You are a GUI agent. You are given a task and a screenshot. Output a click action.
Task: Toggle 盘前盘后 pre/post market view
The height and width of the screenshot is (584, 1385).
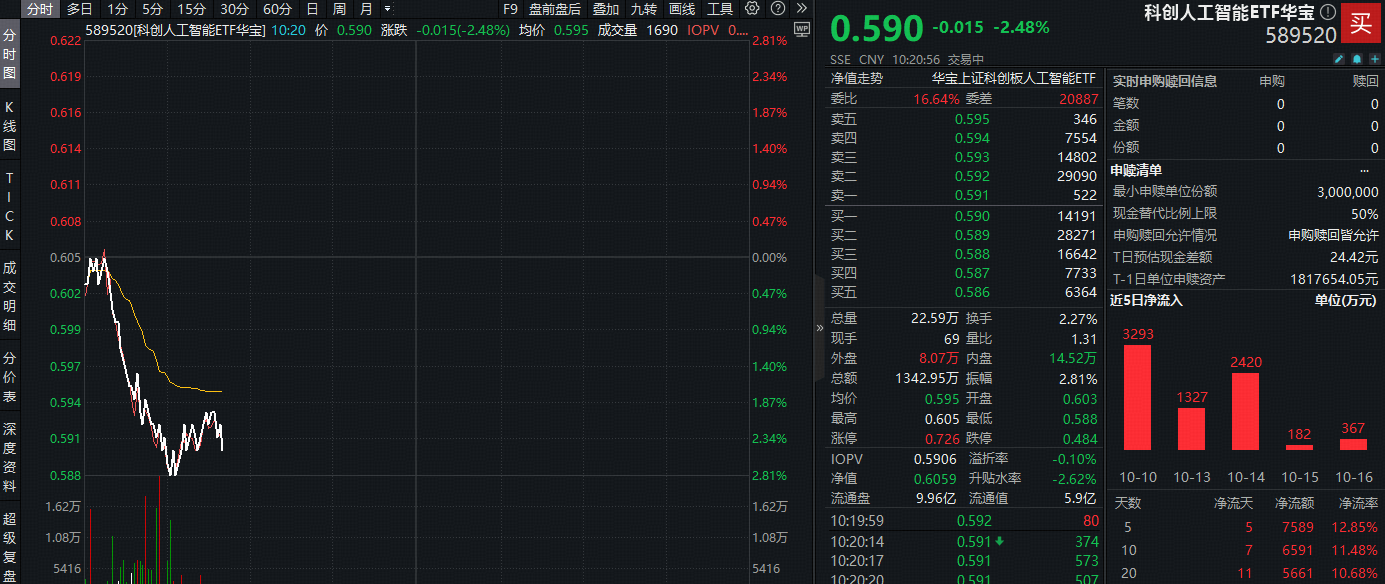tap(557, 9)
